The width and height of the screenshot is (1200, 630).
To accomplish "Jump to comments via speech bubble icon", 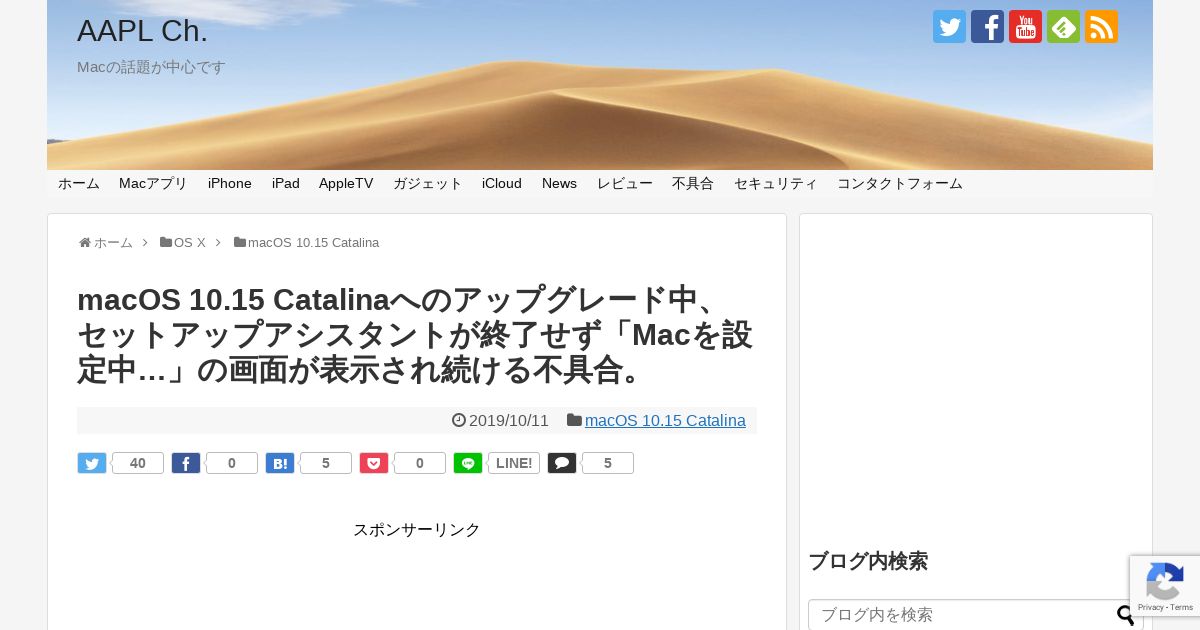I will click(x=562, y=463).
